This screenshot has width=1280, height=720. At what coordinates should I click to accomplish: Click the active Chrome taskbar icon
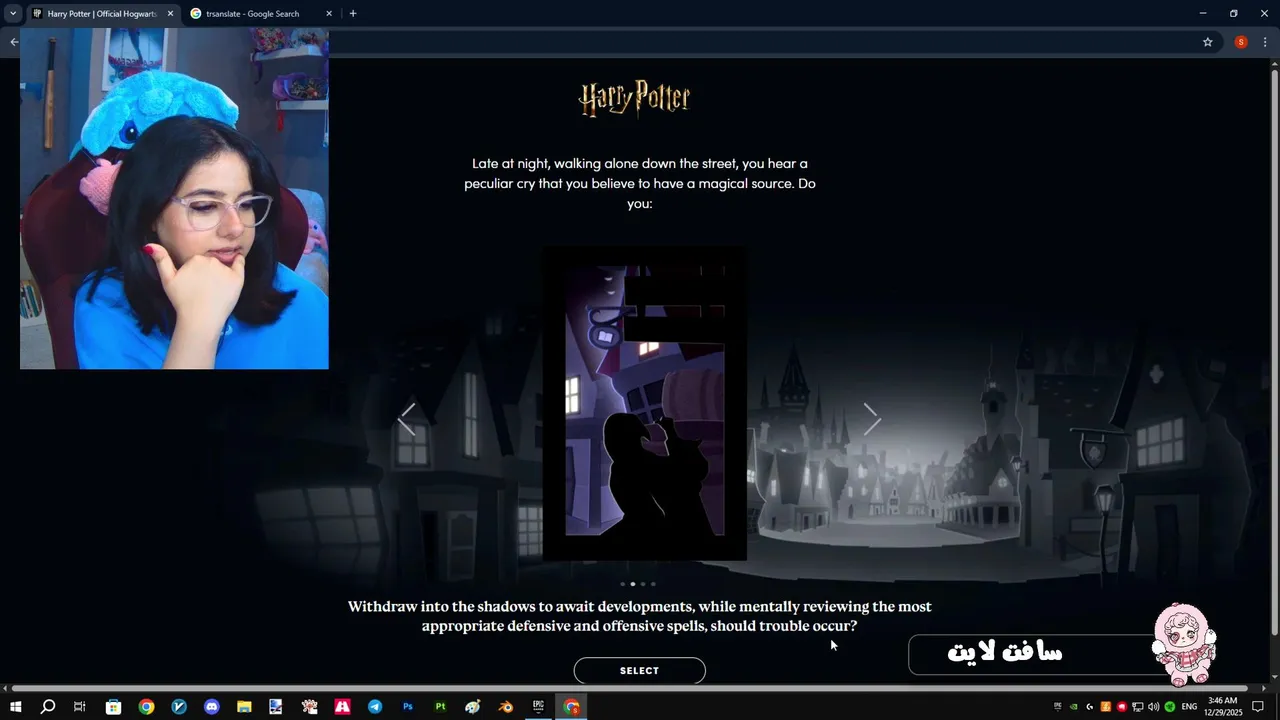tap(571, 707)
